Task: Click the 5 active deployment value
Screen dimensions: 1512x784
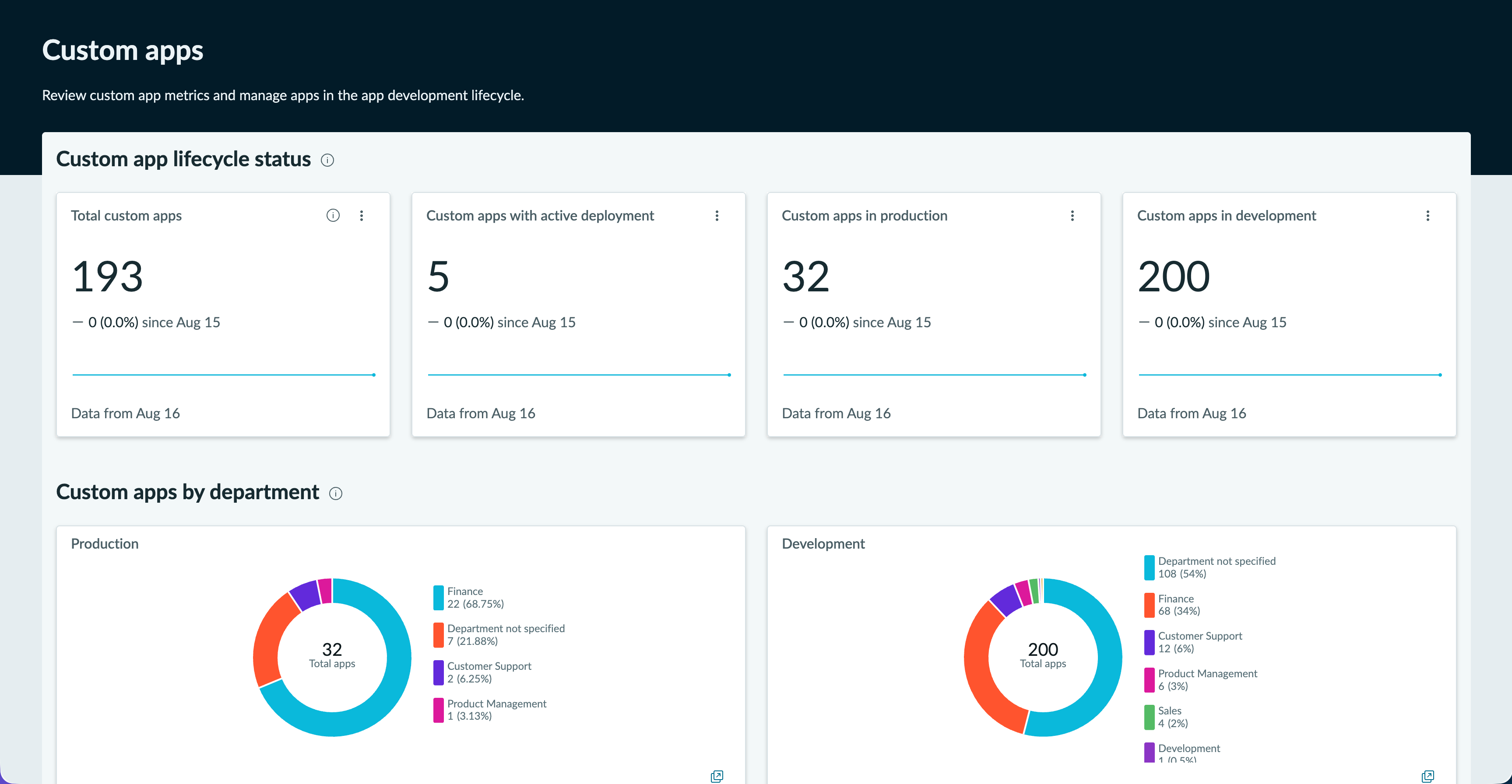Action: (x=439, y=276)
